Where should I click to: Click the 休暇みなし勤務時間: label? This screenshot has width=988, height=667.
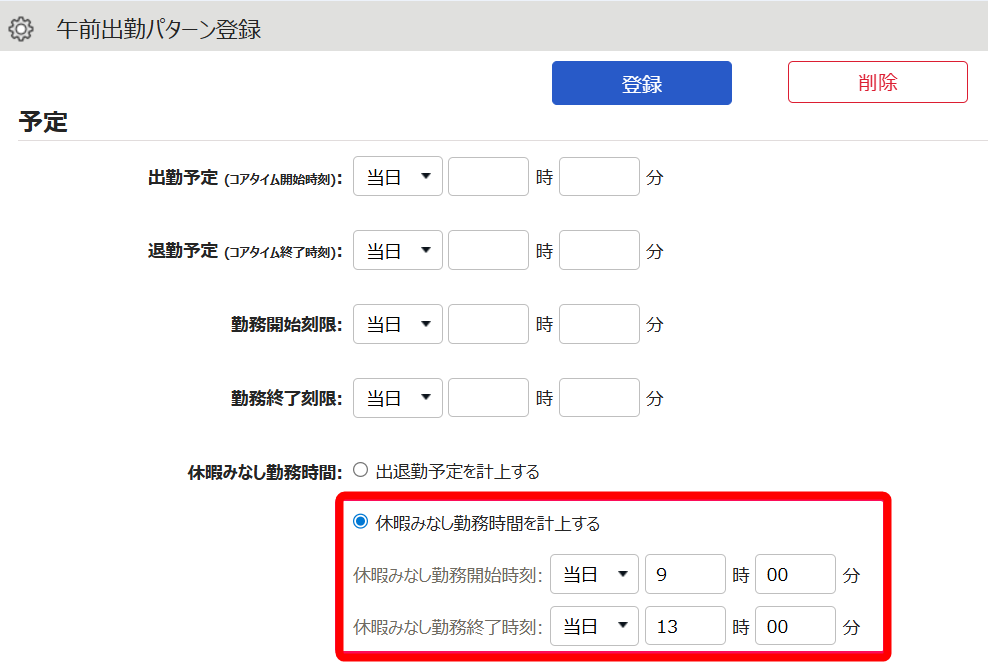265,472
